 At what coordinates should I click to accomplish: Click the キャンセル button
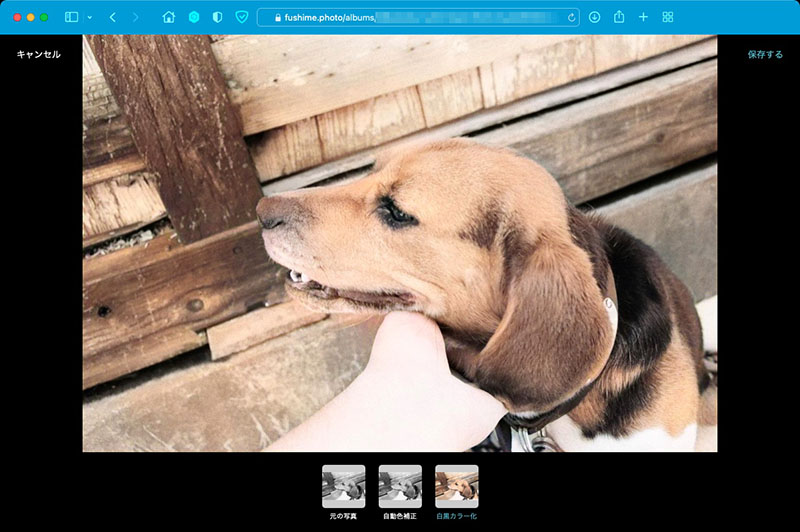click(x=39, y=55)
